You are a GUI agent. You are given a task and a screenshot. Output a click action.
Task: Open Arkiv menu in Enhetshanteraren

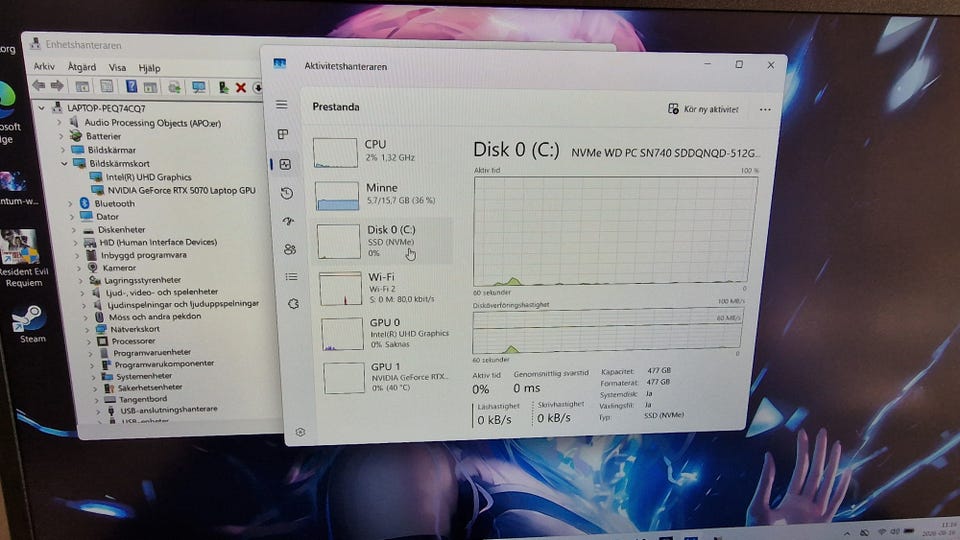(44, 66)
